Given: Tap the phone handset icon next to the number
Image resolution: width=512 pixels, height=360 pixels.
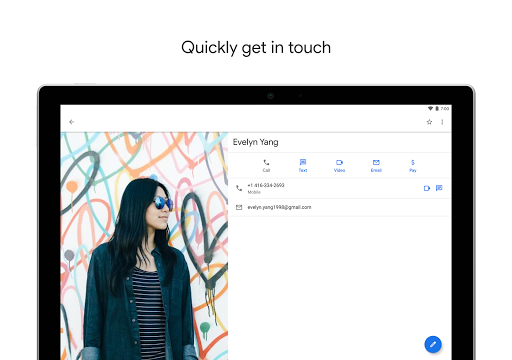Looking at the screenshot, I should [239, 188].
